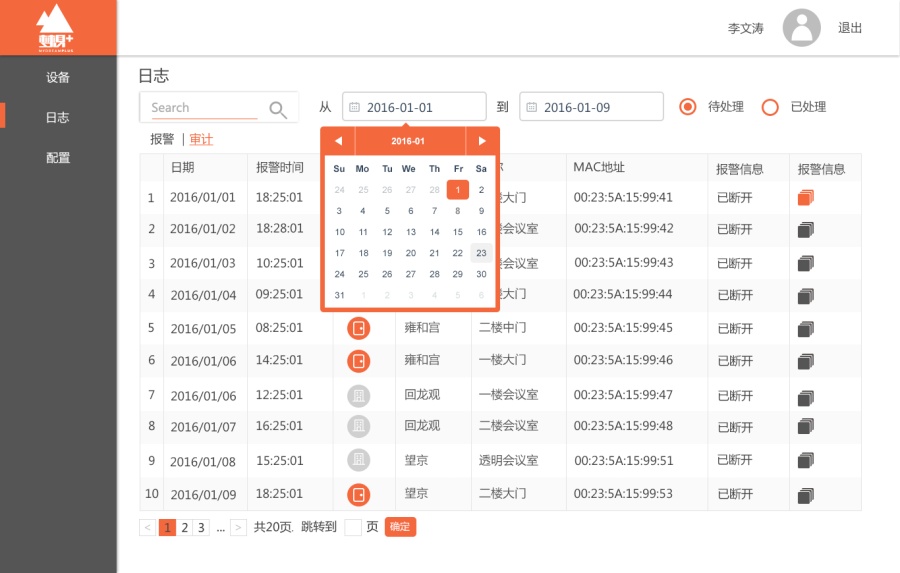Click gray device icon in row 7
The height and width of the screenshot is (573, 900).
[359, 396]
